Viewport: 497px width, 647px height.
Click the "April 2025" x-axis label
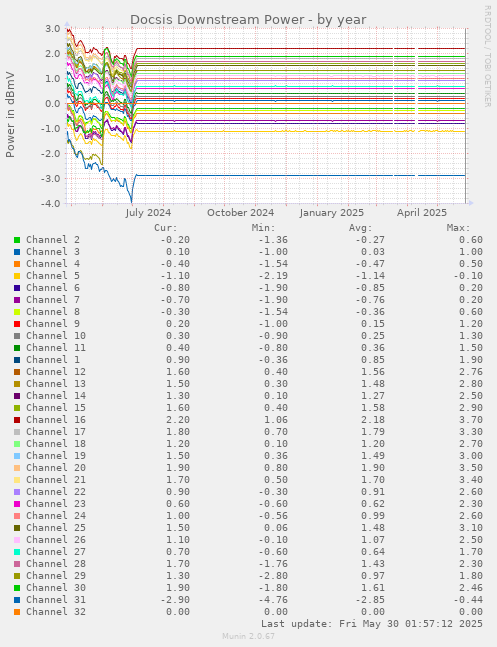point(422,213)
